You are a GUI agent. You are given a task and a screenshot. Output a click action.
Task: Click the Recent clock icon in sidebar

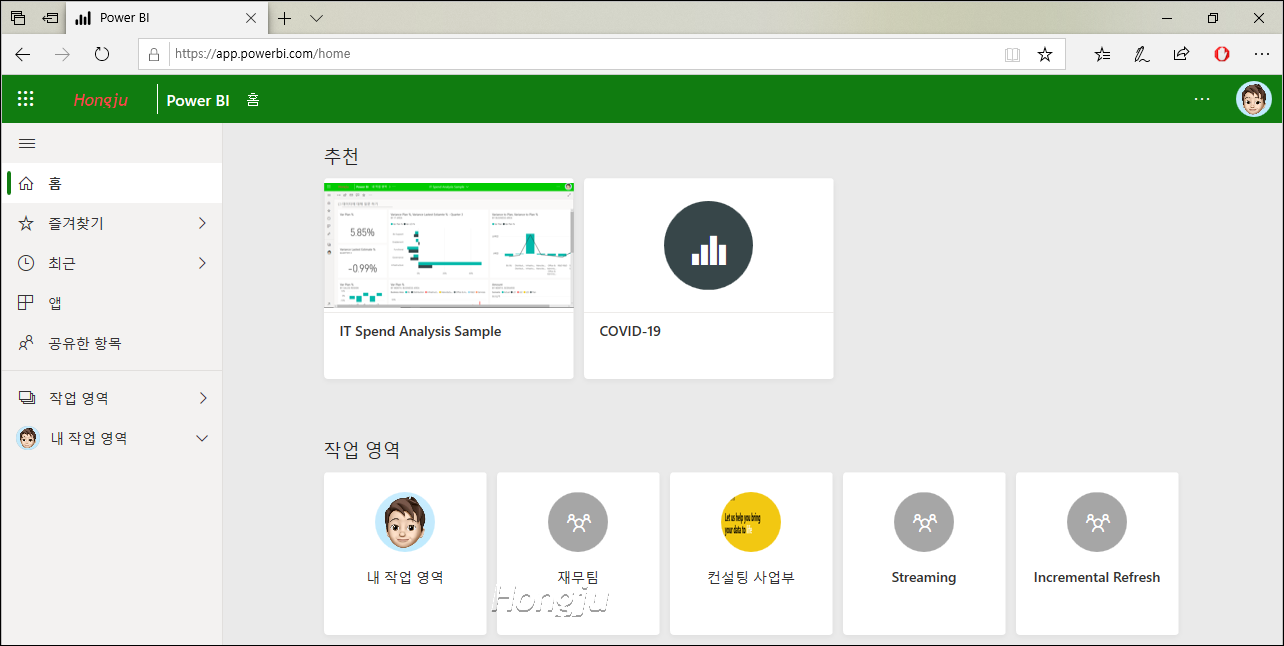tap(27, 263)
